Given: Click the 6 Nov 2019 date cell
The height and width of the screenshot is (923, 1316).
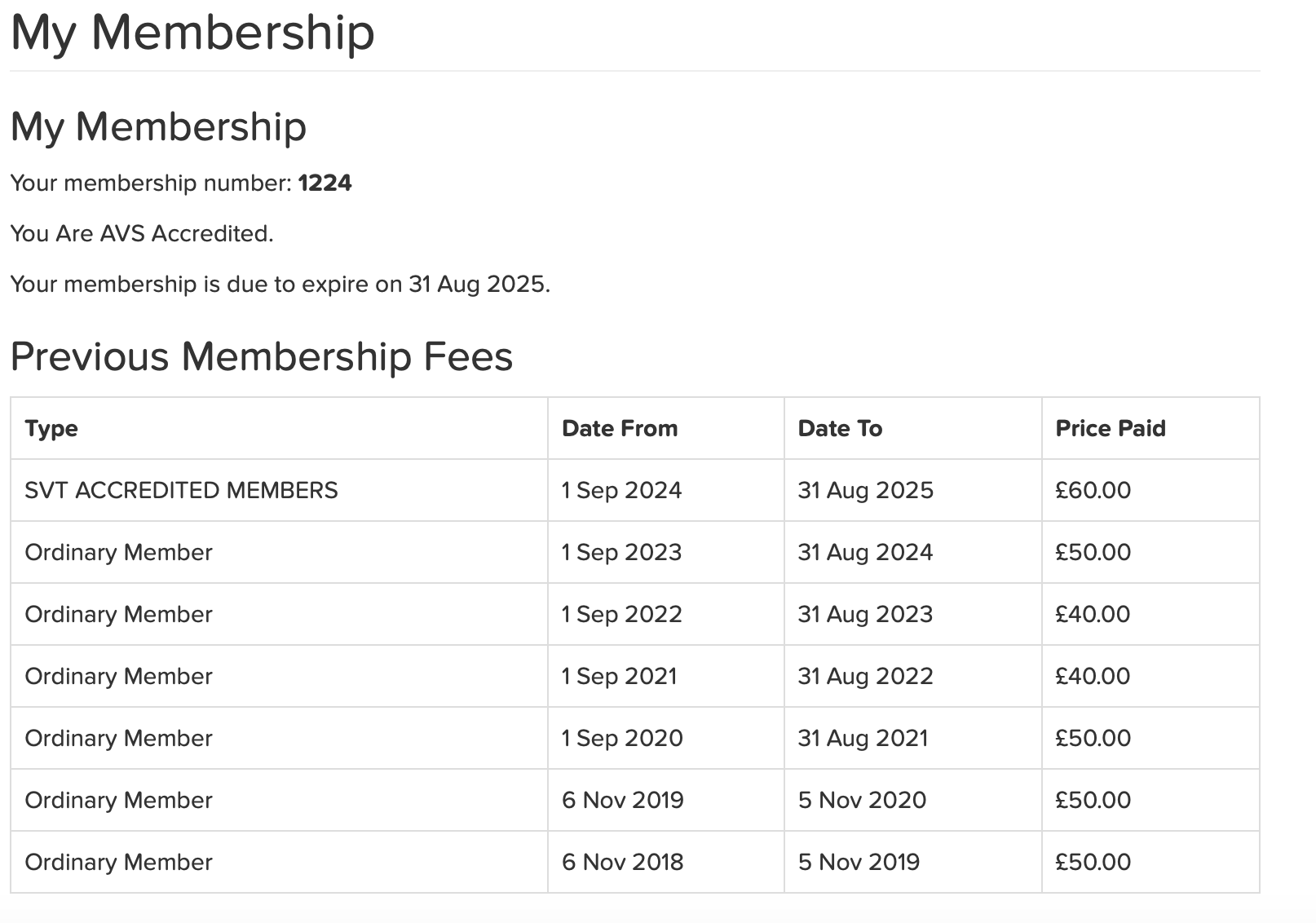Looking at the screenshot, I should [622, 801].
